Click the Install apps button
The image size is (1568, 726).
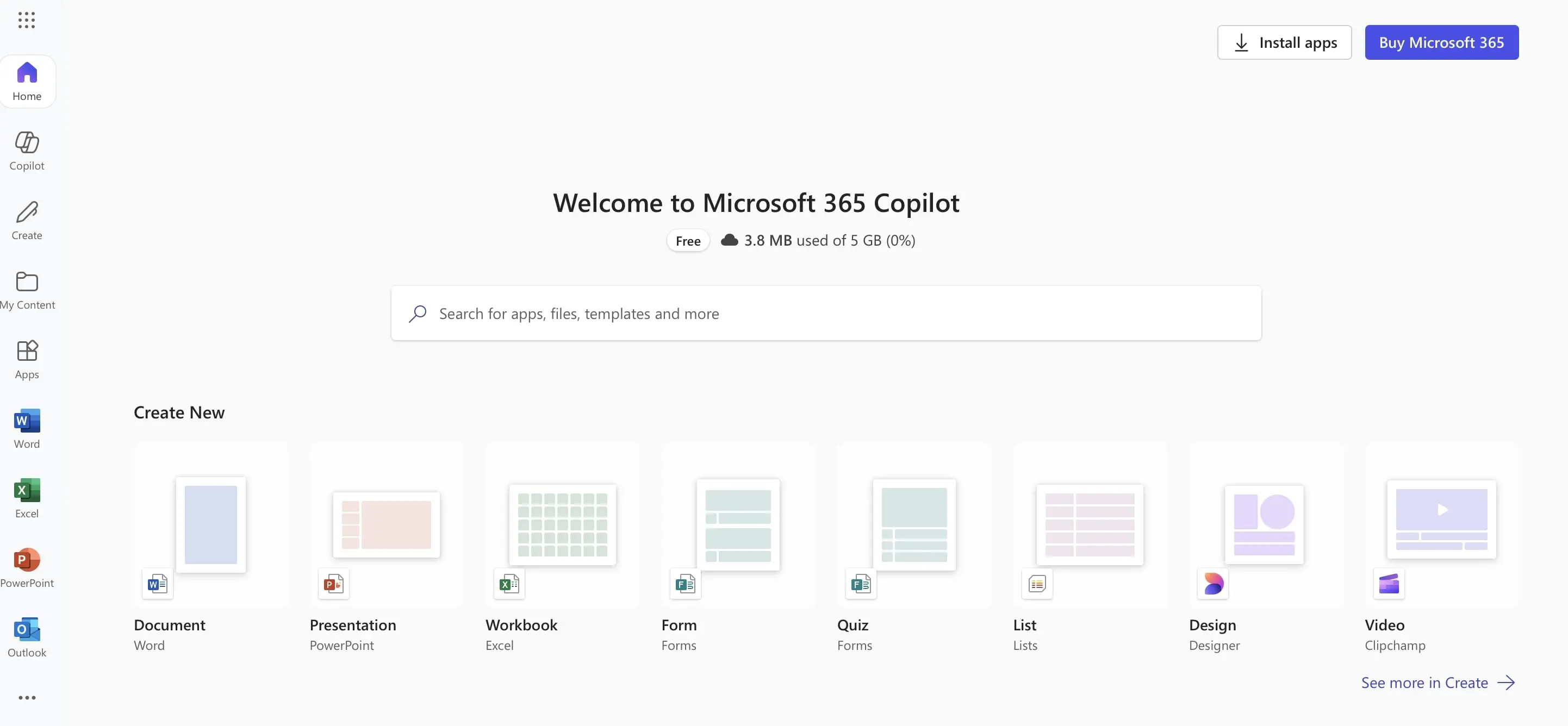pos(1284,42)
